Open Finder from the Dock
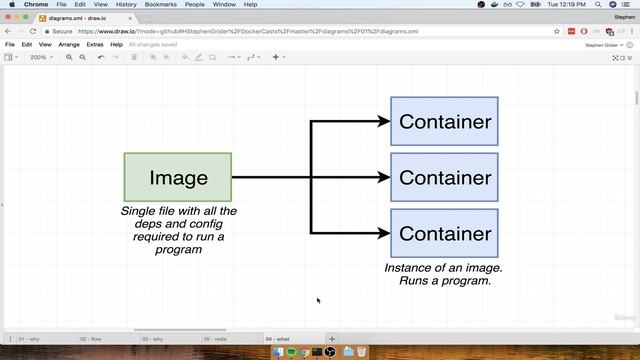640x360 pixels. [x=278, y=351]
